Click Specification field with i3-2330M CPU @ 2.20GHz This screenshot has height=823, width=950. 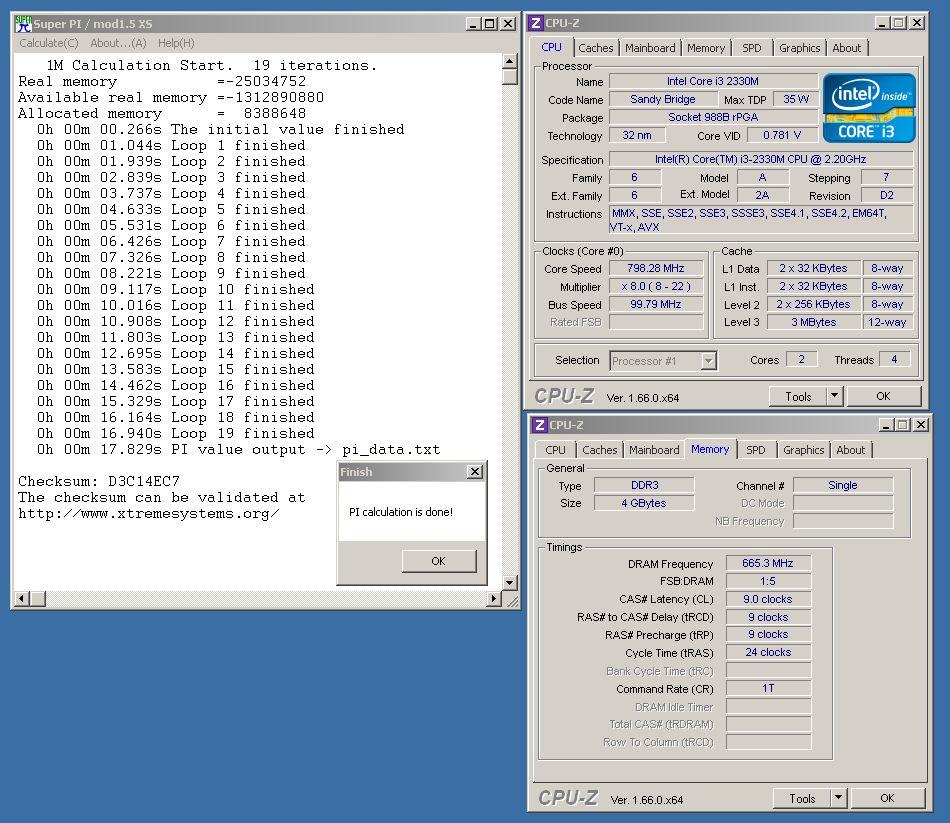point(761,159)
